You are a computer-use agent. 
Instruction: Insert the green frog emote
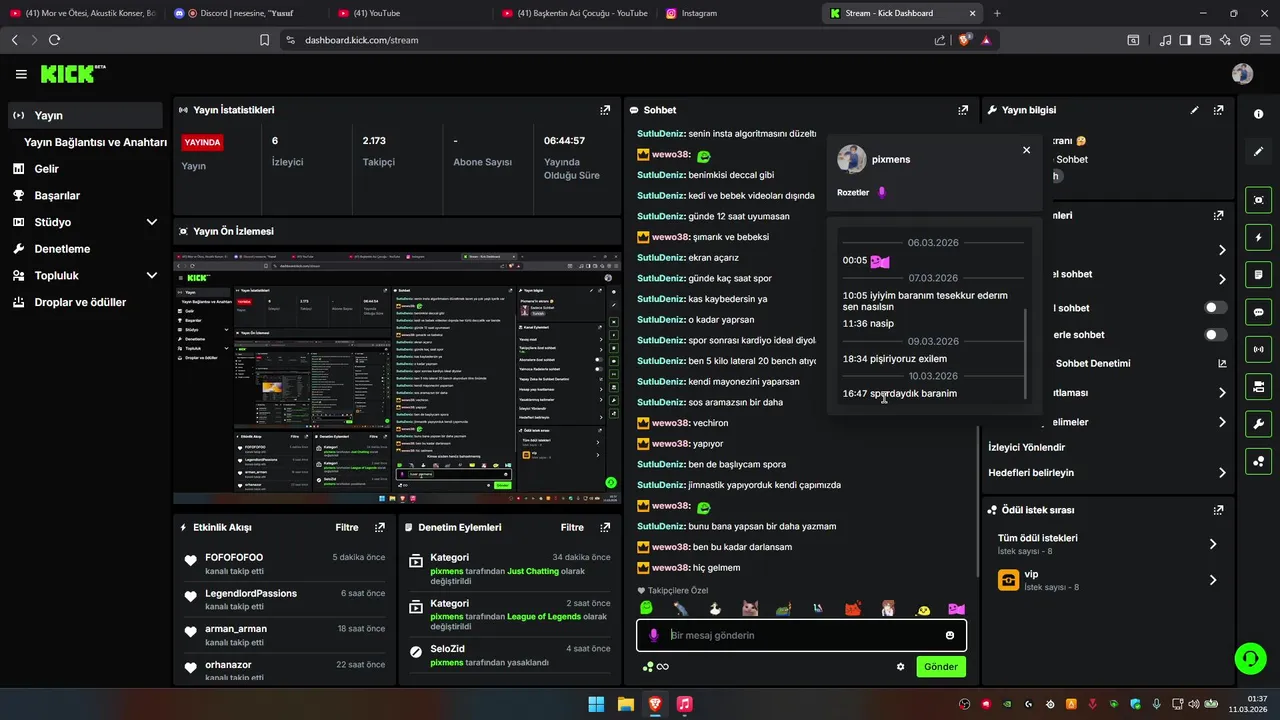[647, 608]
